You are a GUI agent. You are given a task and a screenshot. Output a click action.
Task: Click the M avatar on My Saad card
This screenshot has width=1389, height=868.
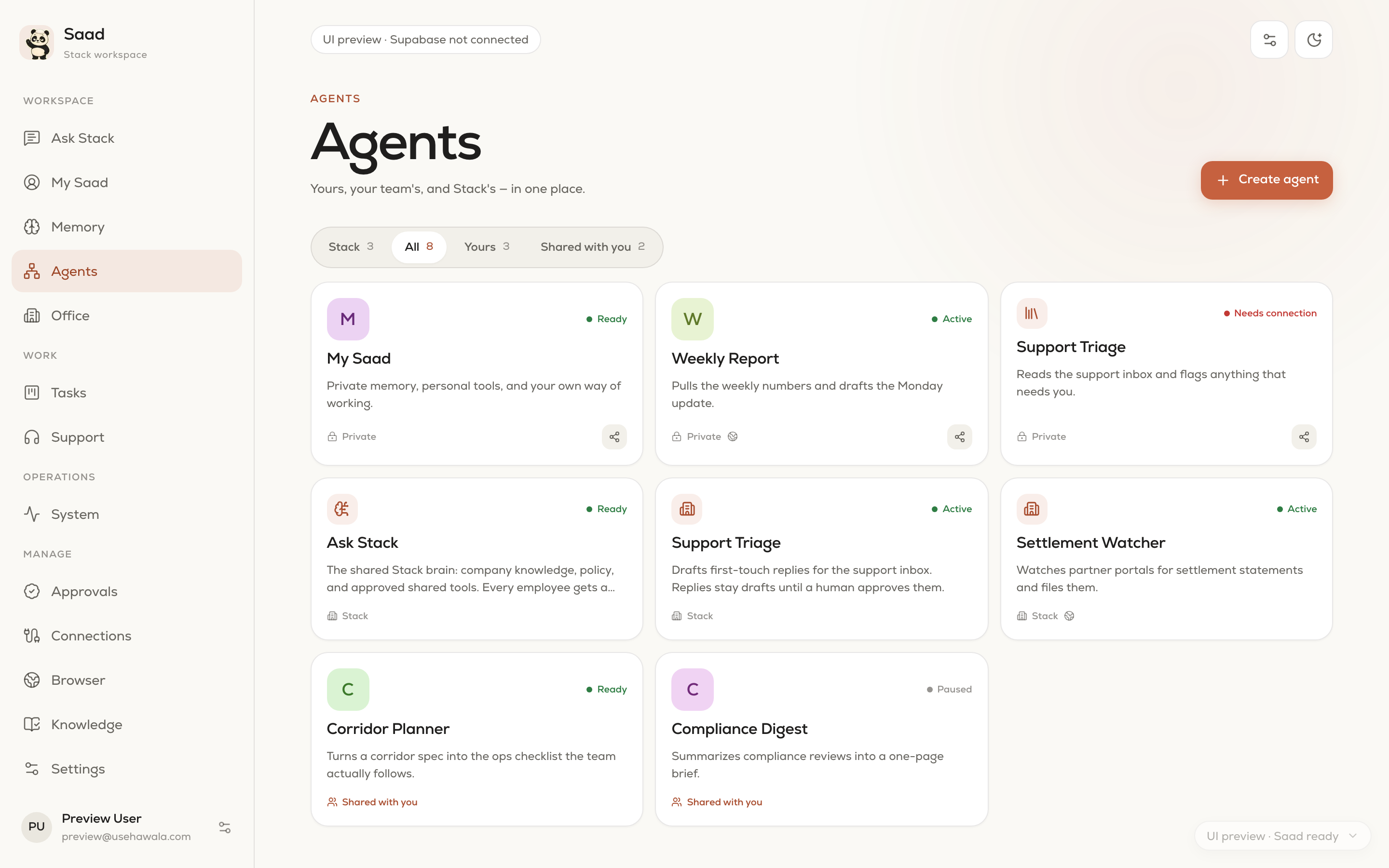point(348,319)
